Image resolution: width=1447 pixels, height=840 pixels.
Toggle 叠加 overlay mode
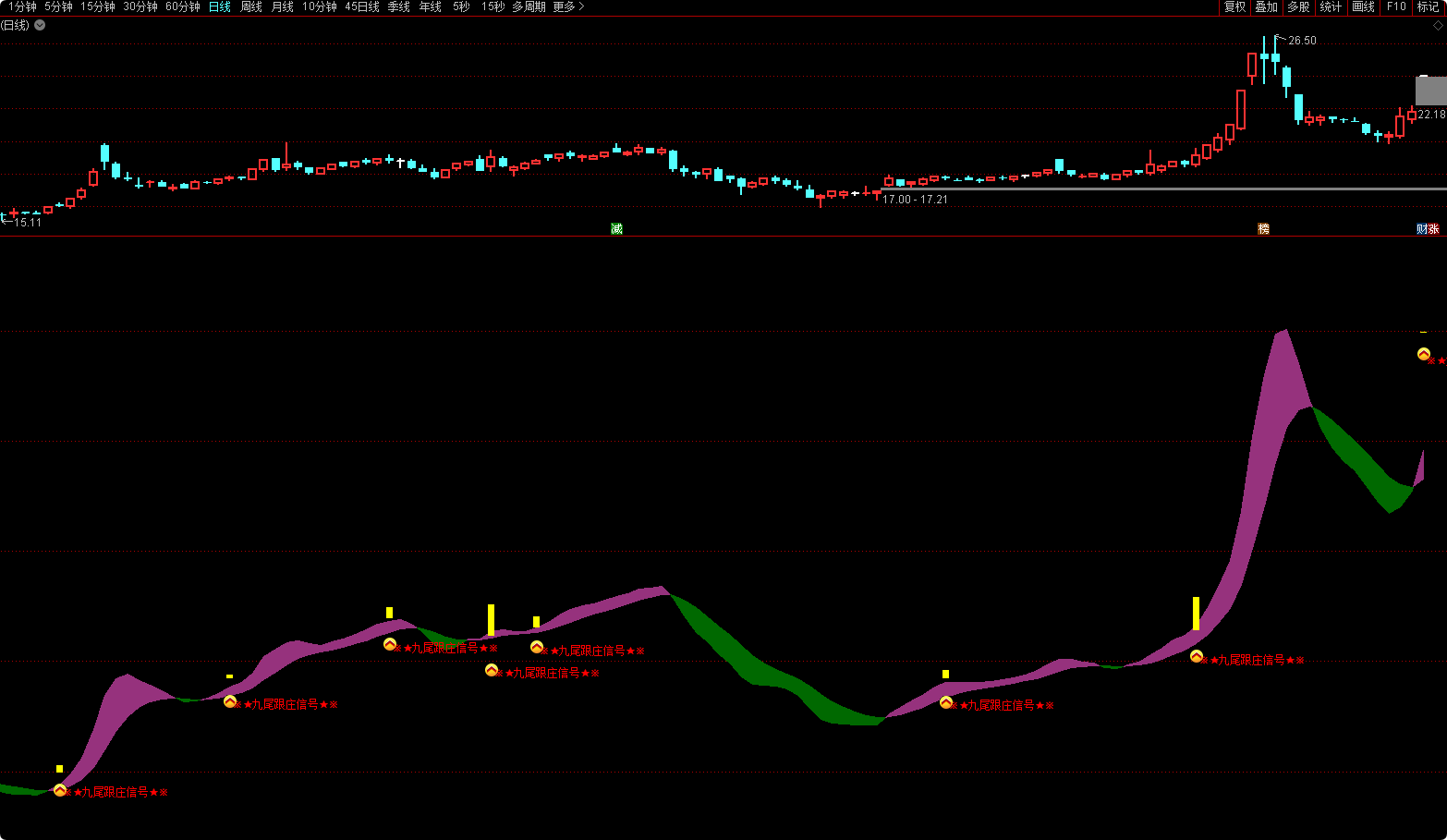[1266, 7]
